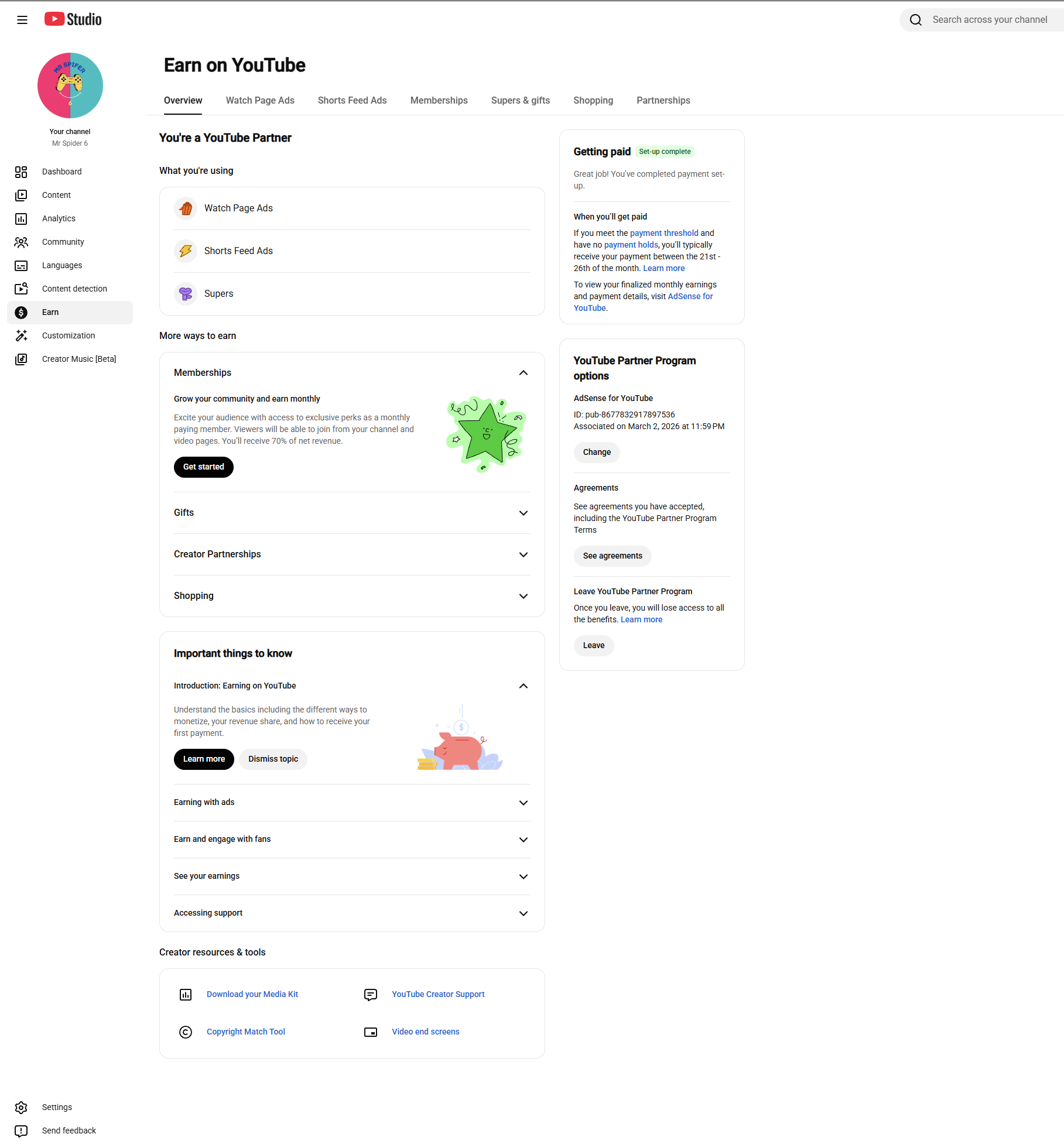The image size is (1064, 1144).
Task: Expand the Shopping section
Action: pos(524,596)
